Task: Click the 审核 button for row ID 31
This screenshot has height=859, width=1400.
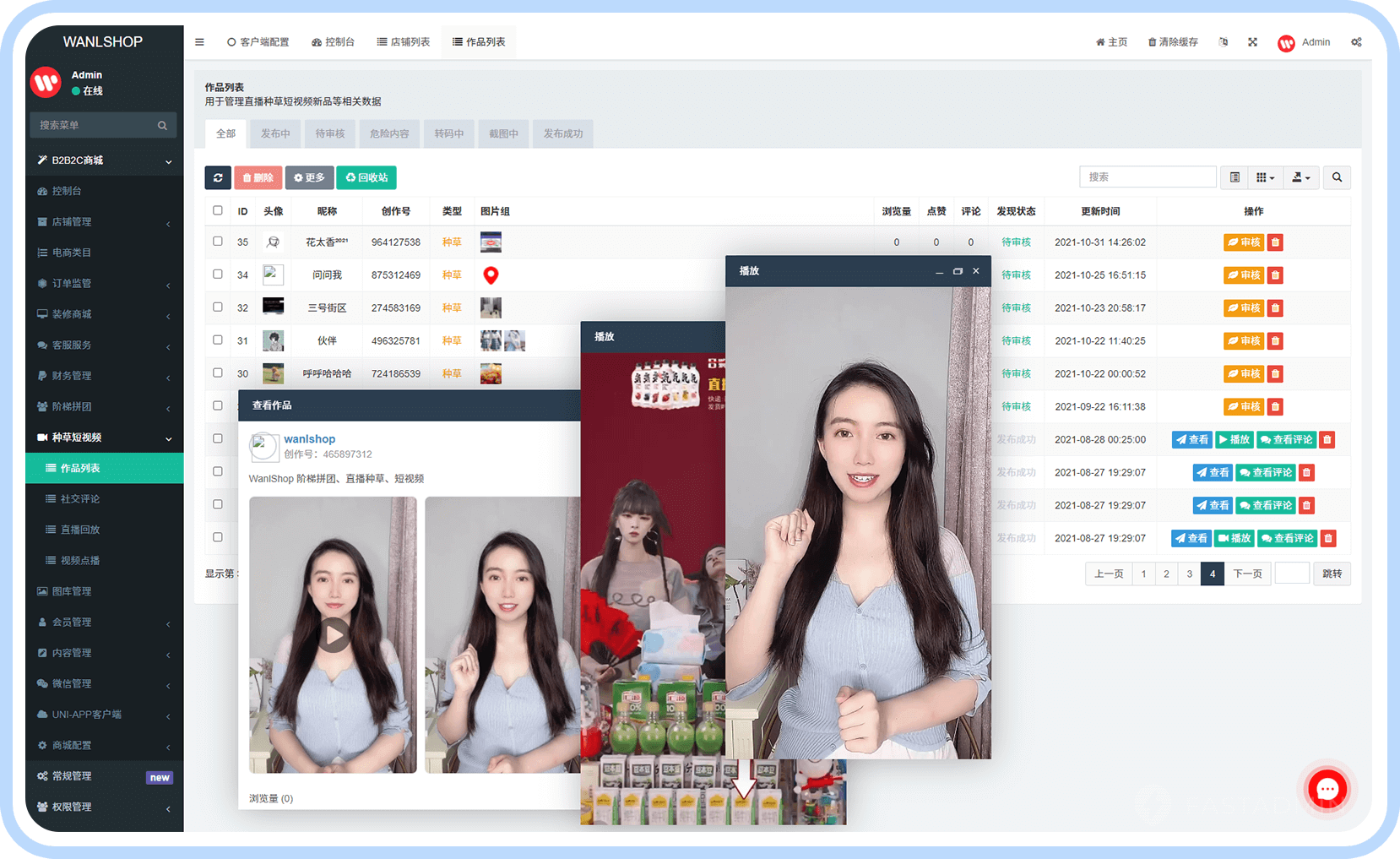Action: pyautogui.click(x=1244, y=340)
